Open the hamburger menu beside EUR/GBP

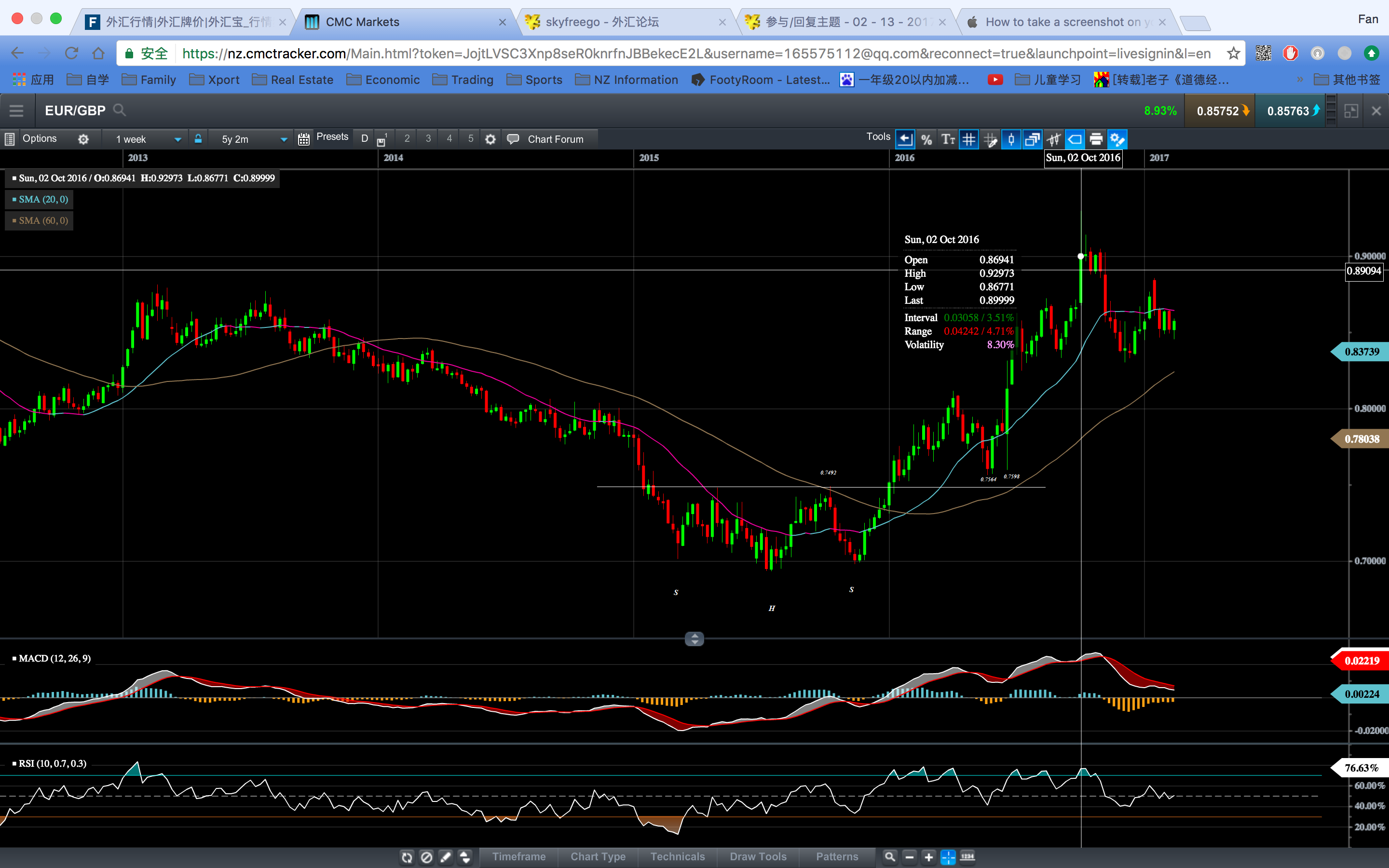[x=16, y=111]
